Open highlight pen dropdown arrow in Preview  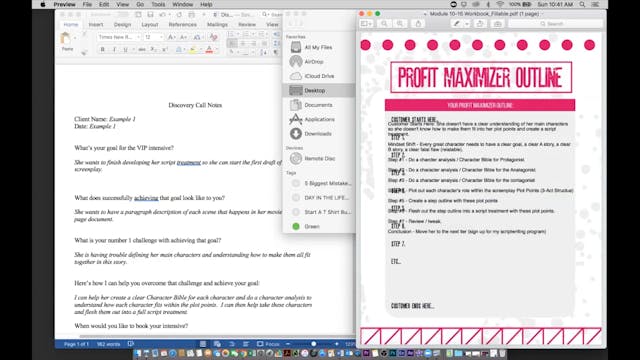[x=467, y=24]
